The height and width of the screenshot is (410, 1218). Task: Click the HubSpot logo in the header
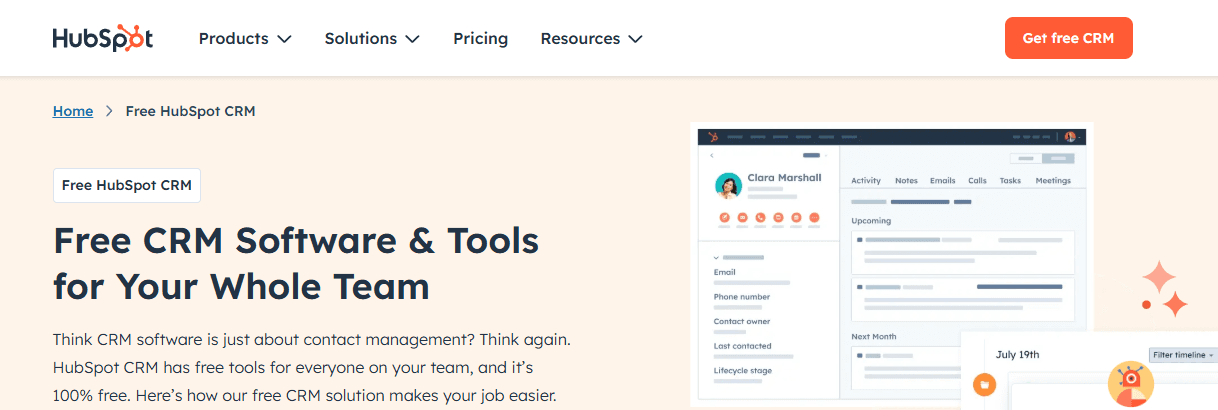tap(103, 38)
